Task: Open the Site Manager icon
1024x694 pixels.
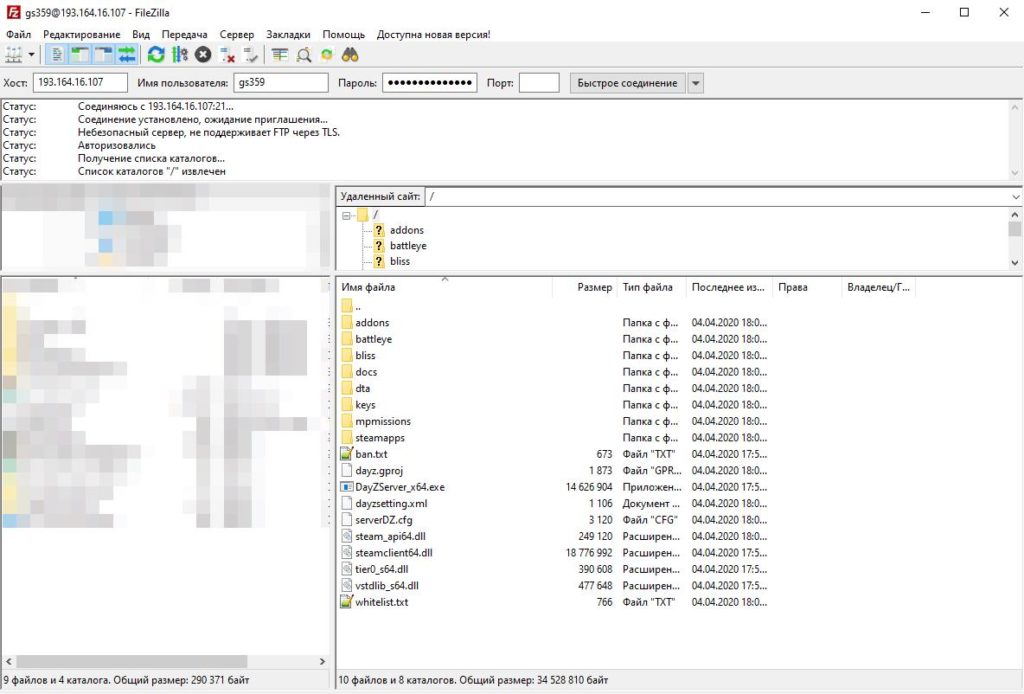Action: click(x=13, y=54)
